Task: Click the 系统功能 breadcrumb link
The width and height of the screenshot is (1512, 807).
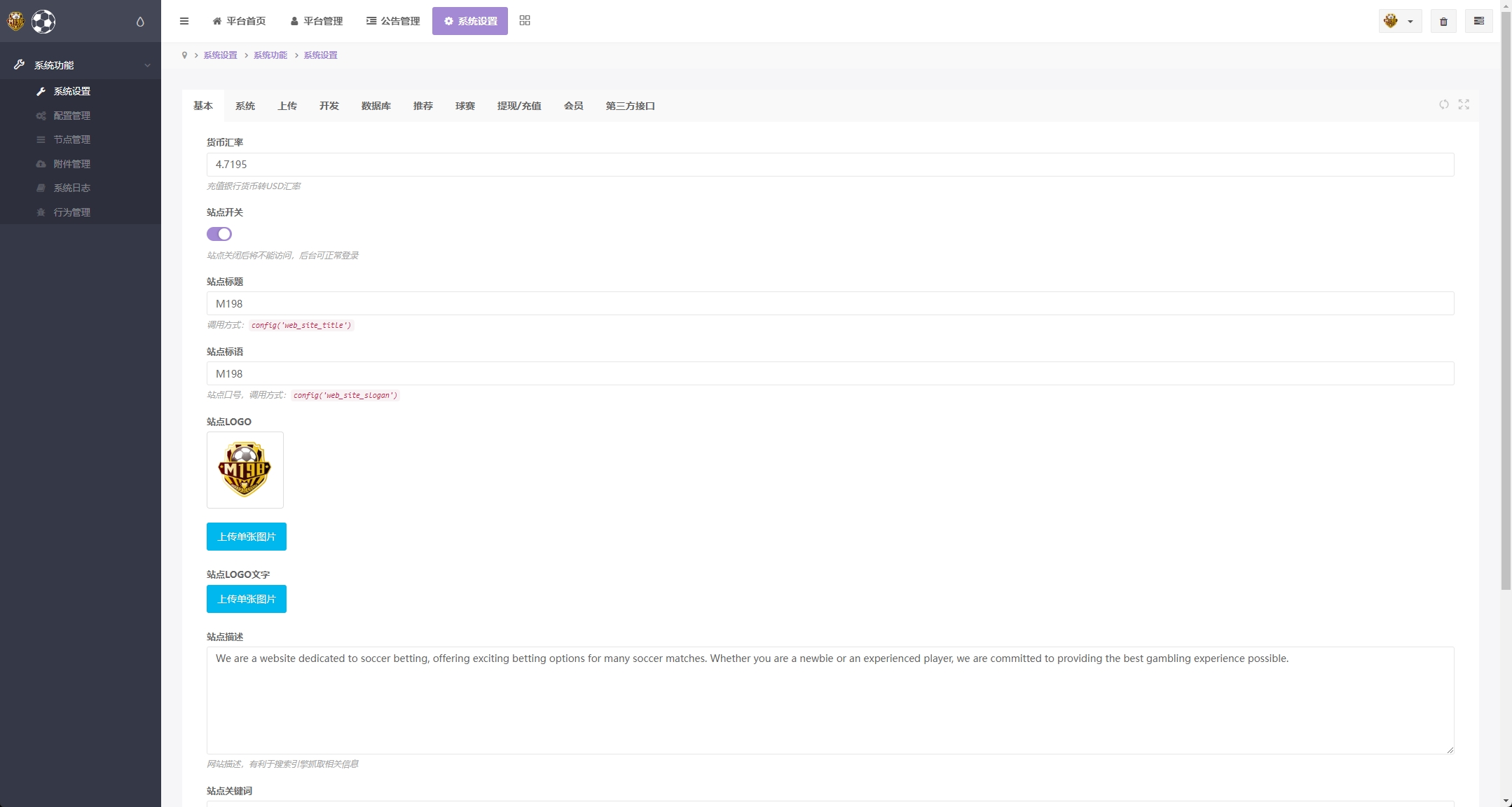Action: point(270,55)
